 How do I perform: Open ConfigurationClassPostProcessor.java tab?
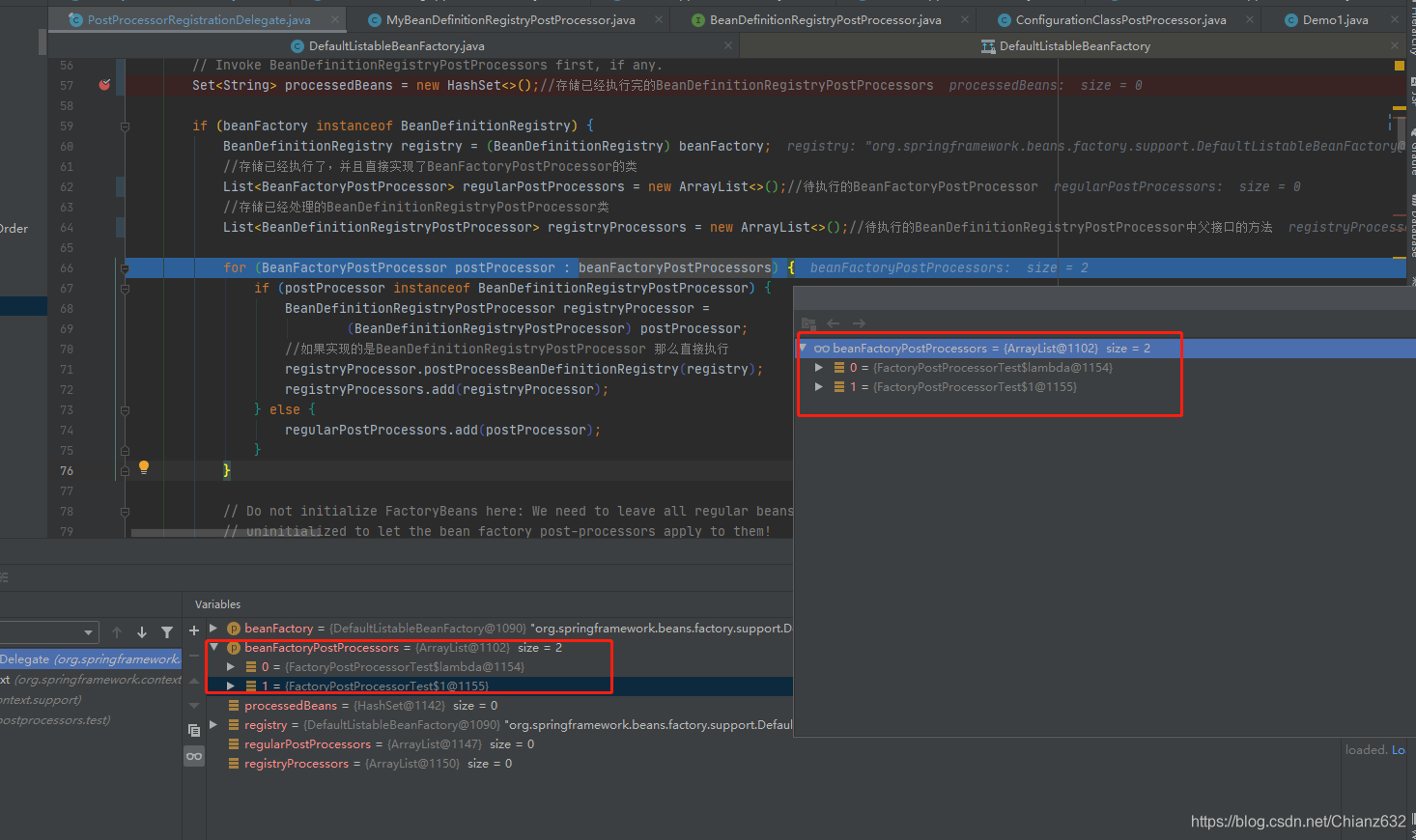(x=1120, y=19)
